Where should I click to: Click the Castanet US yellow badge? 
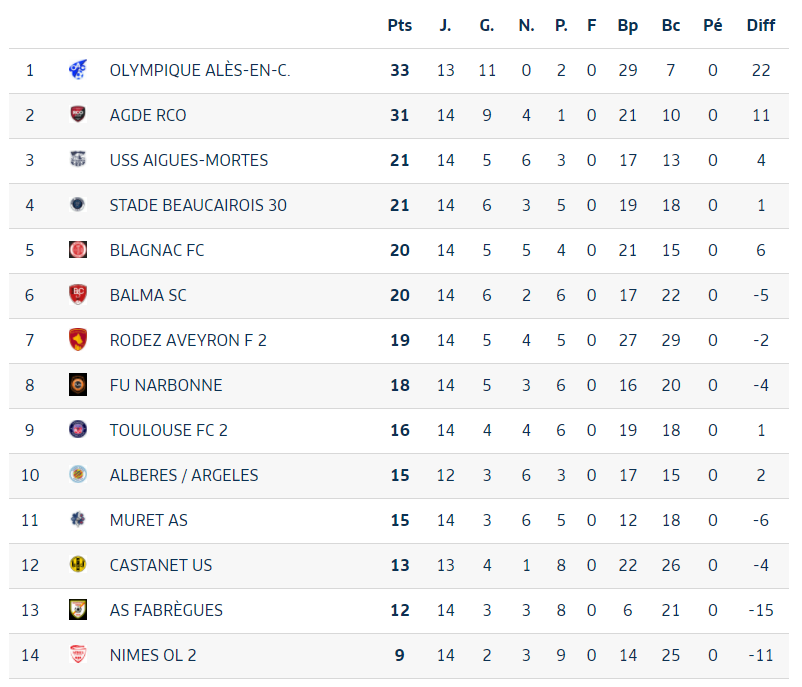click(78, 565)
